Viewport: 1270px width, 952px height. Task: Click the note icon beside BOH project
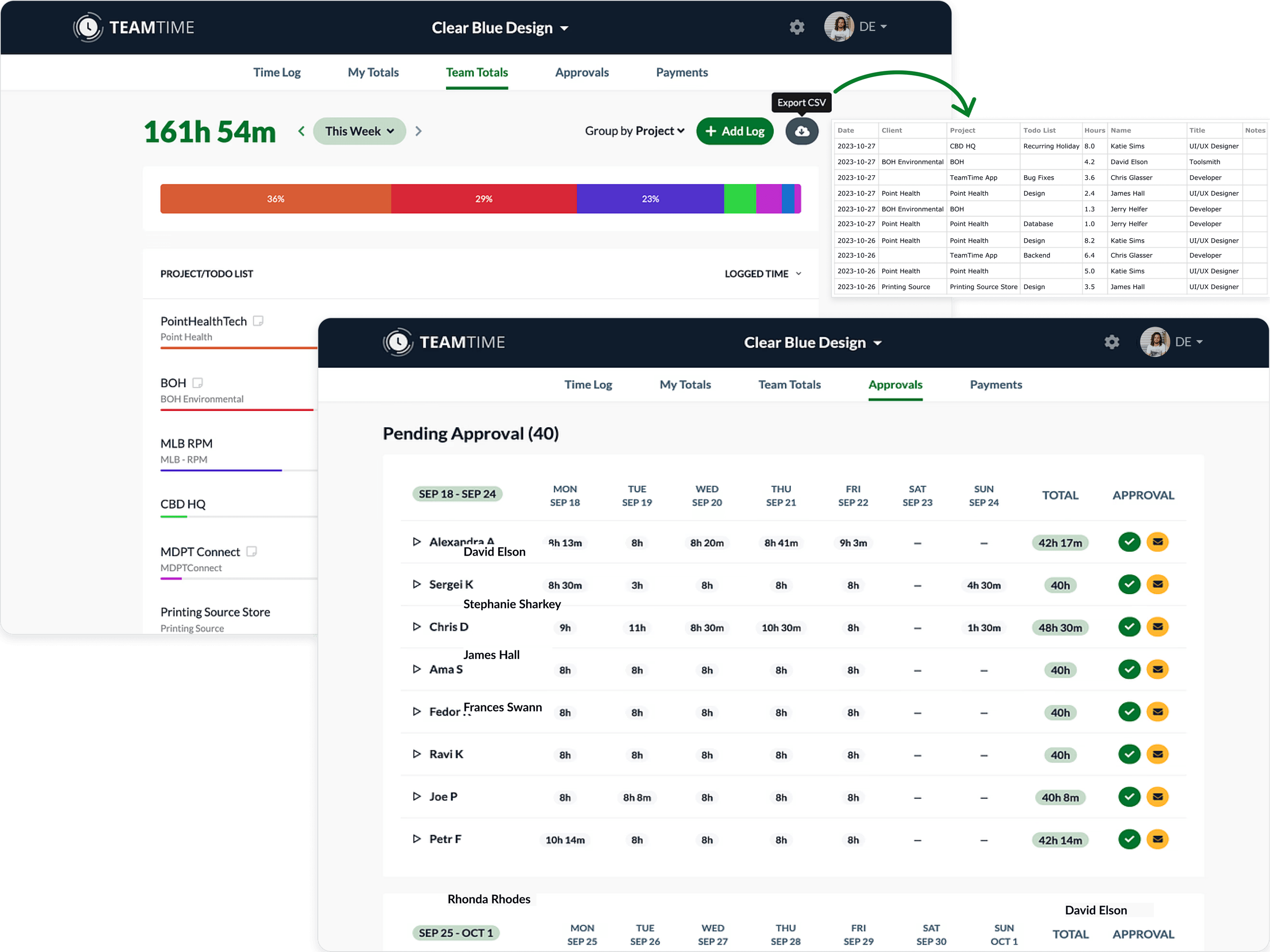[x=197, y=383]
